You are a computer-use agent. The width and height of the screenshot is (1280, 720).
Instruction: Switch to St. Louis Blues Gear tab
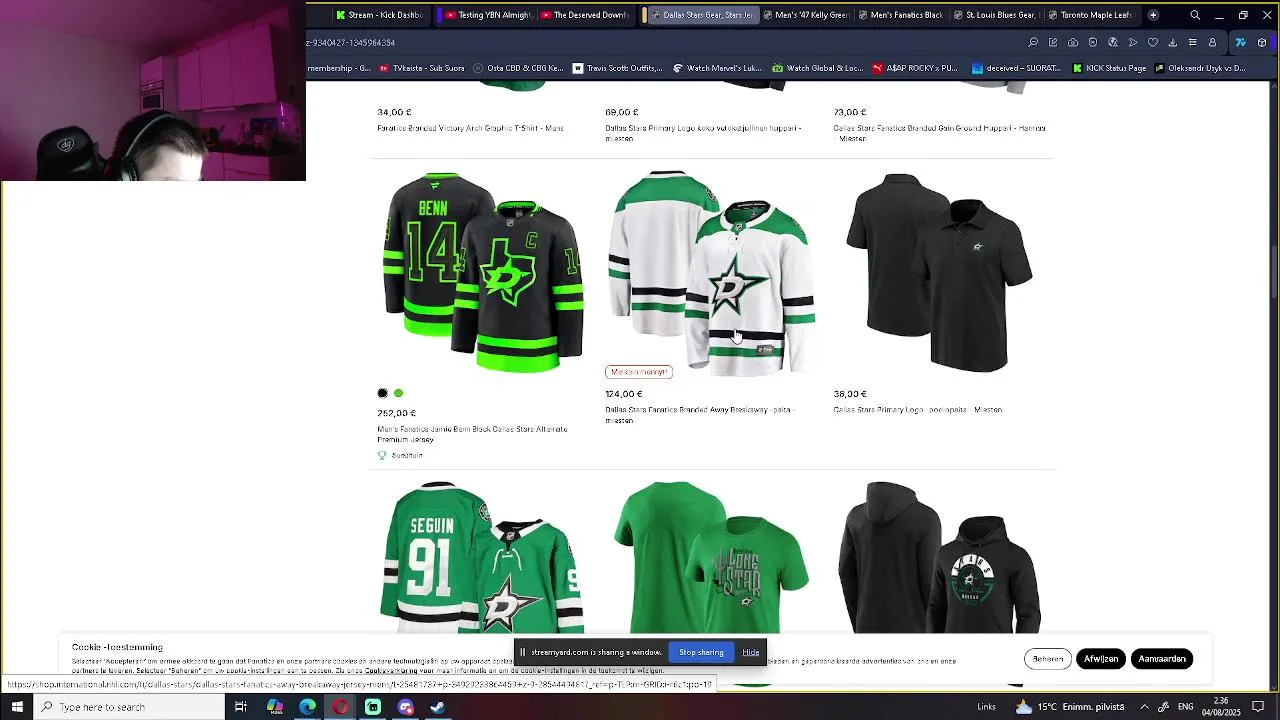tap(996, 15)
